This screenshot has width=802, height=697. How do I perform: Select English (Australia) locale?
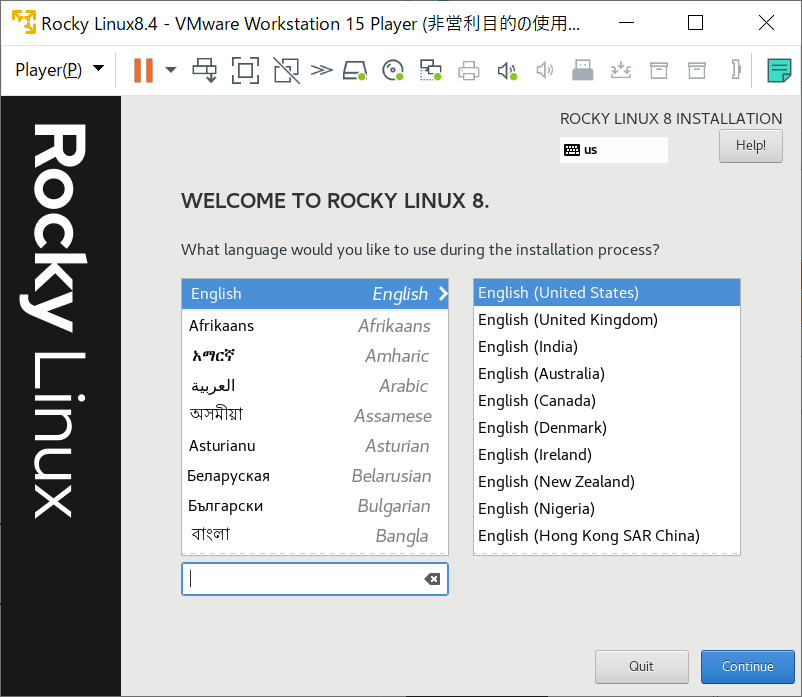pyautogui.click(x=607, y=374)
